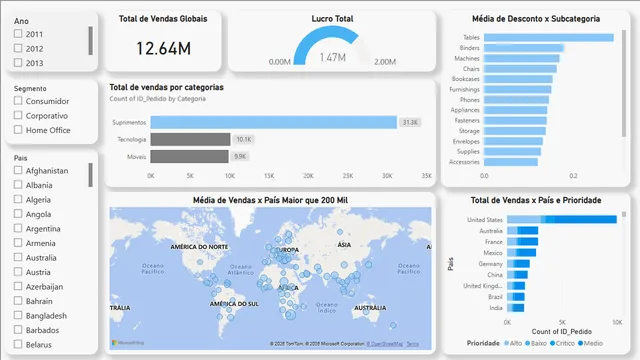
Task: Tick the Bangladesh country checkbox
Action: (18, 315)
